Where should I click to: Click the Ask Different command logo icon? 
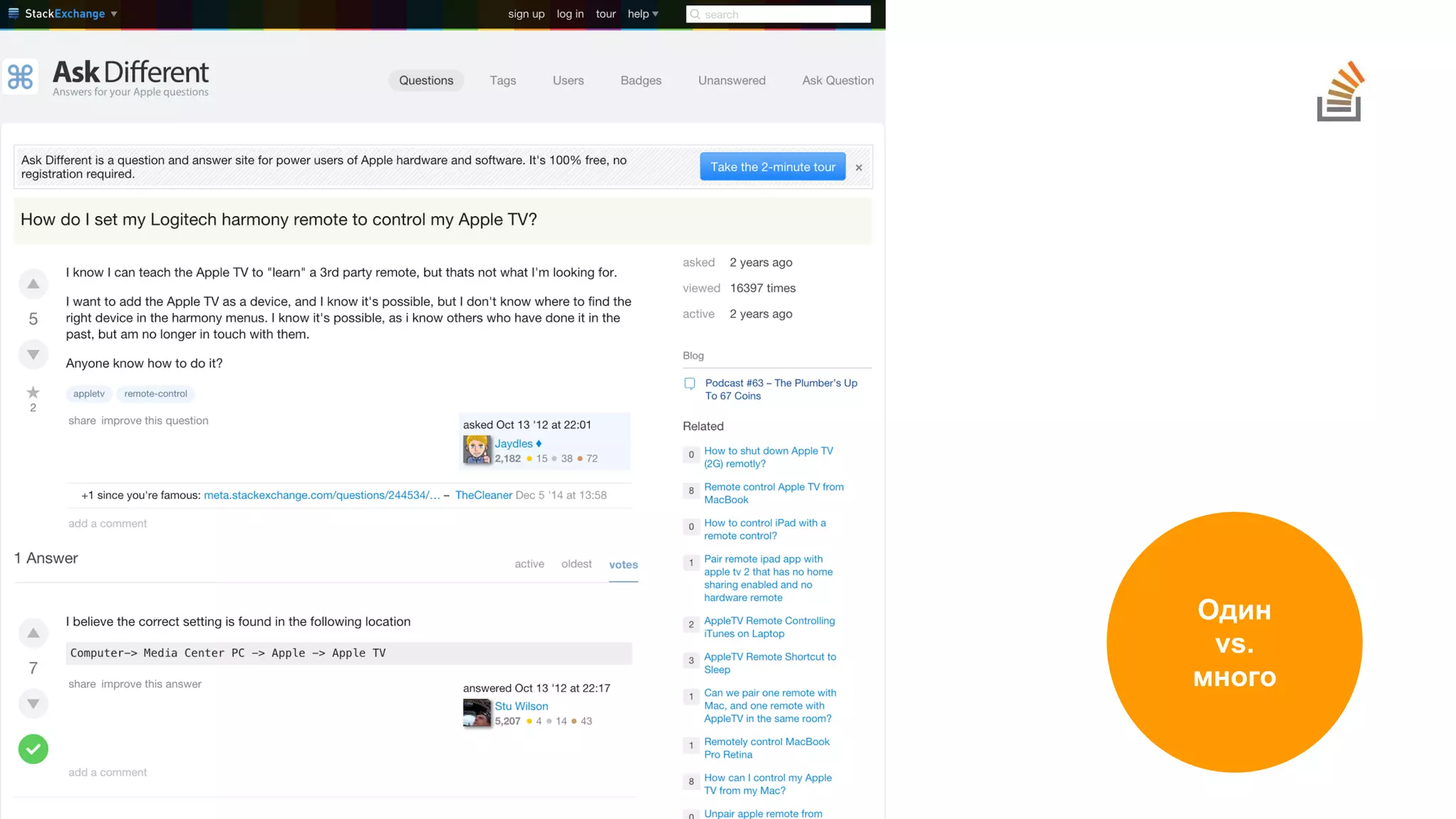20,77
